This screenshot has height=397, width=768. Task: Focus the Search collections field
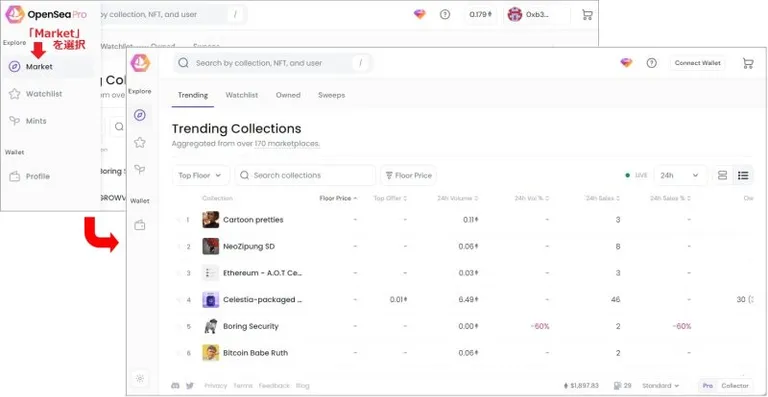305,175
